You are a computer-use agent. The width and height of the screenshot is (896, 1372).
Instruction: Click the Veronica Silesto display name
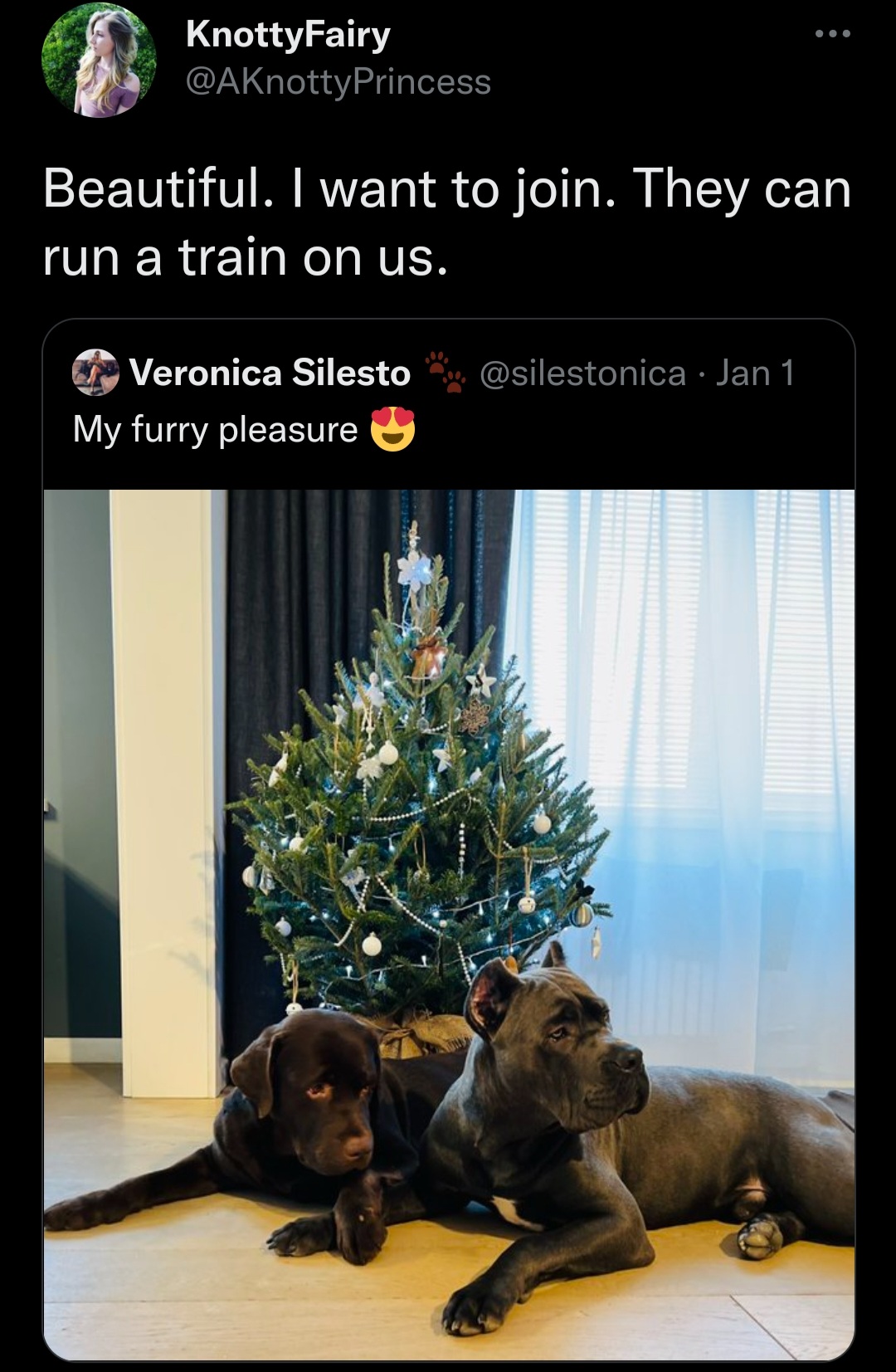tap(270, 373)
